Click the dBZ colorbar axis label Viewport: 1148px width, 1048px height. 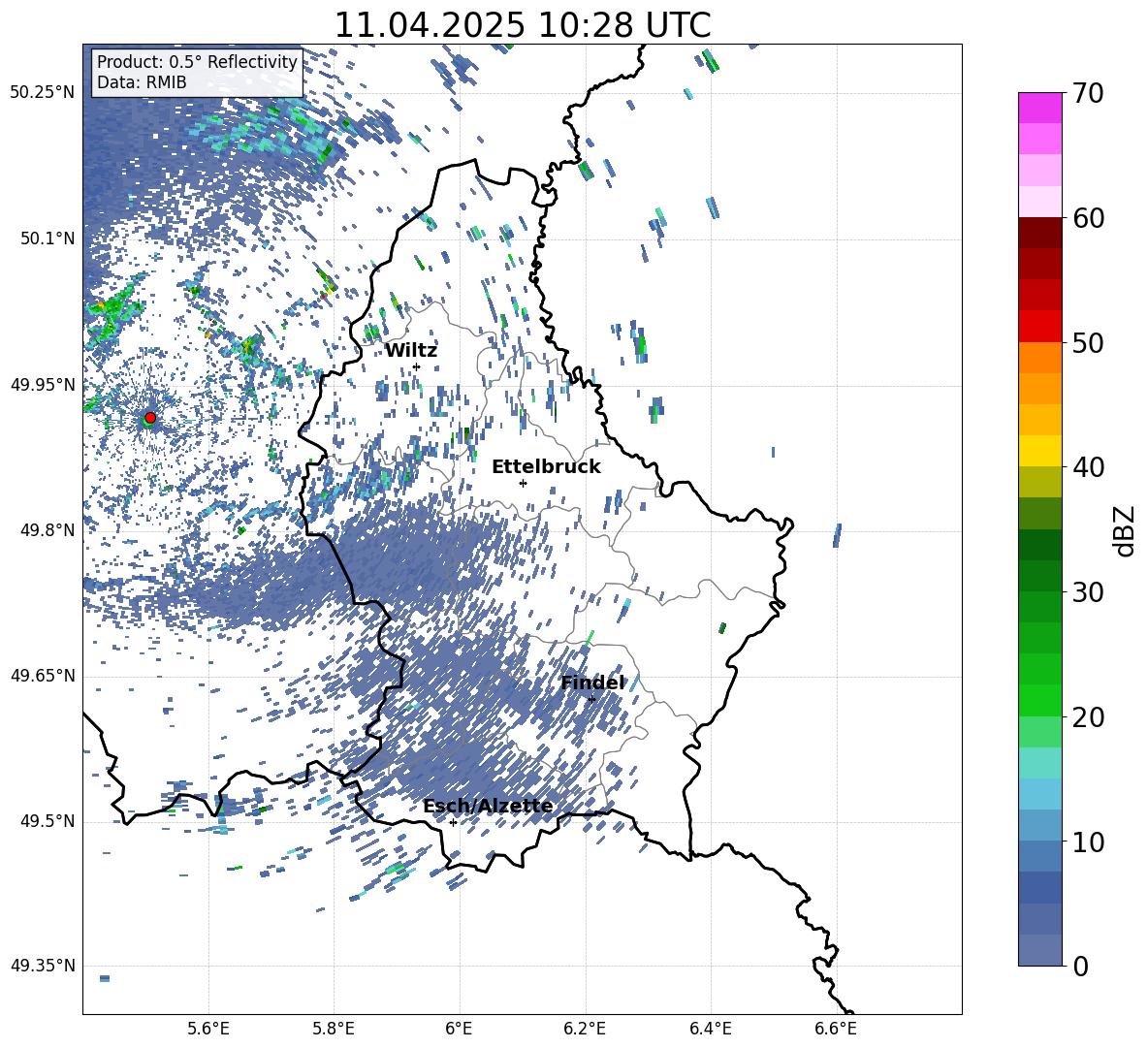point(1126,531)
